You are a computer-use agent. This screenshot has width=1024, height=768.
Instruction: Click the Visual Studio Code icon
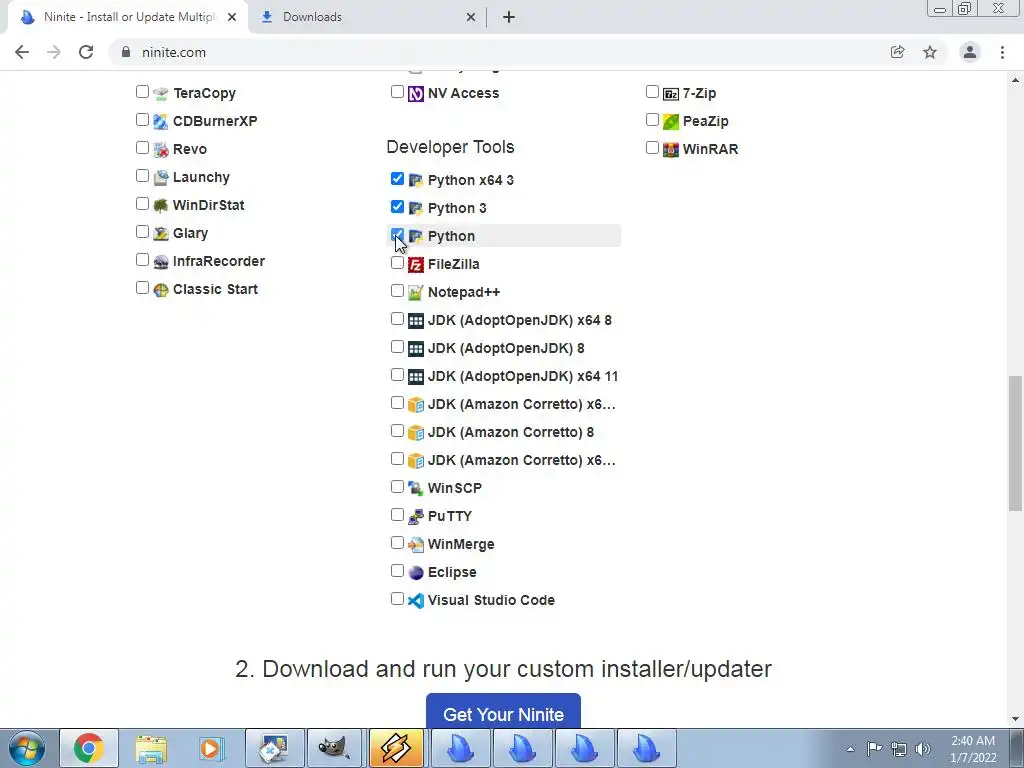pos(416,601)
